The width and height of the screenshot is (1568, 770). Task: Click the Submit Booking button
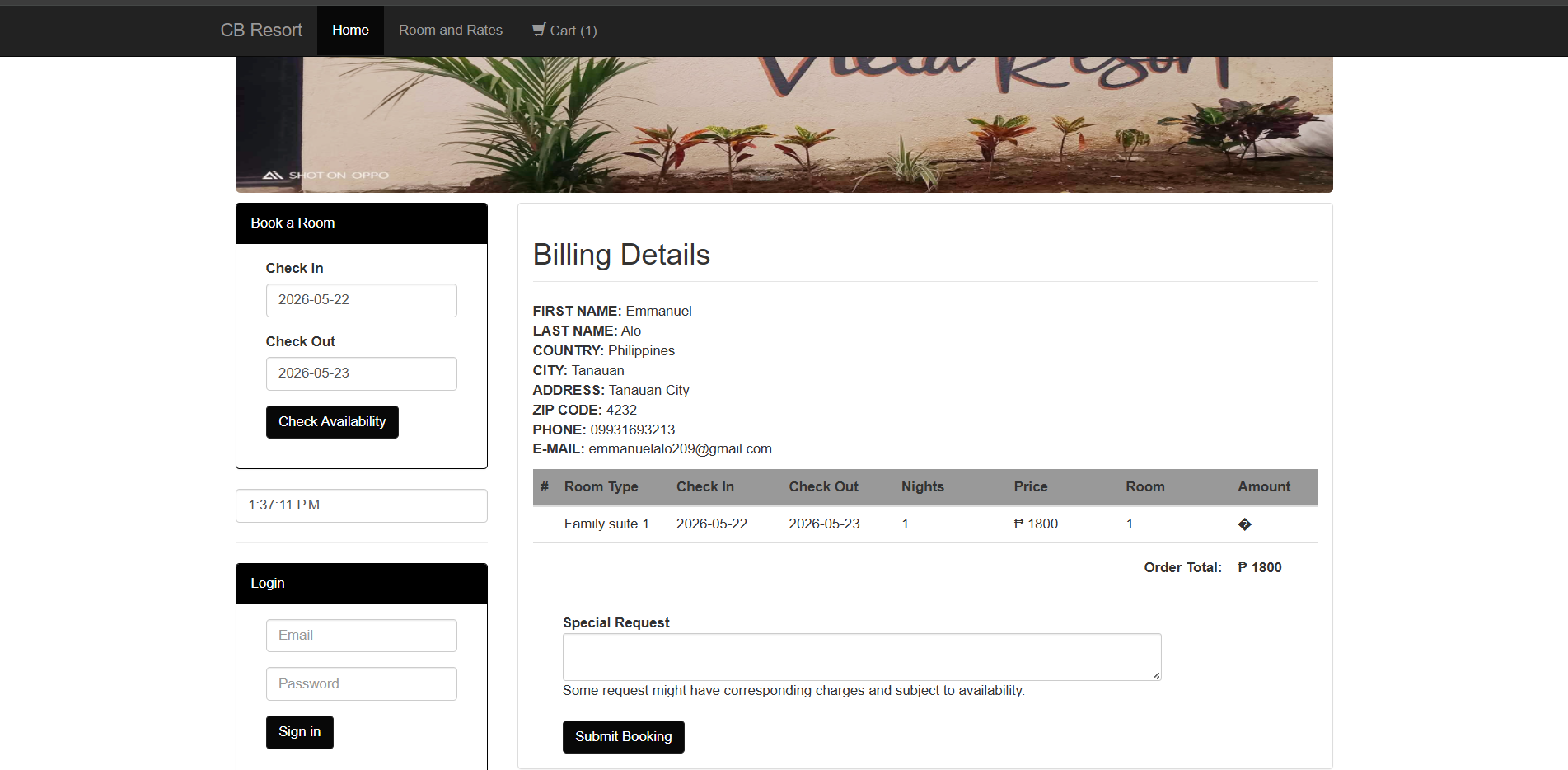[624, 737]
